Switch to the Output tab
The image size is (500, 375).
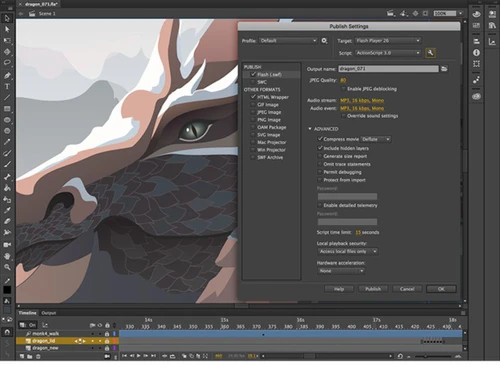click(x=49, y=313)
